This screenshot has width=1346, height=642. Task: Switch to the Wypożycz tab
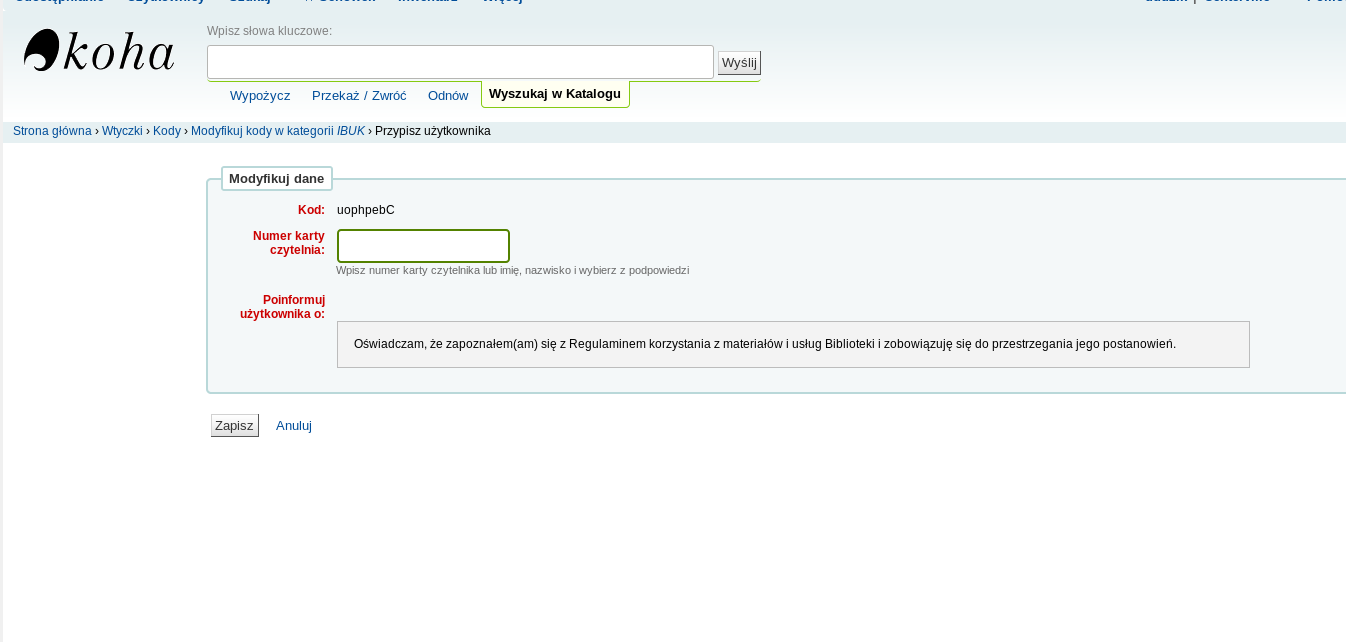click(260, 96)
